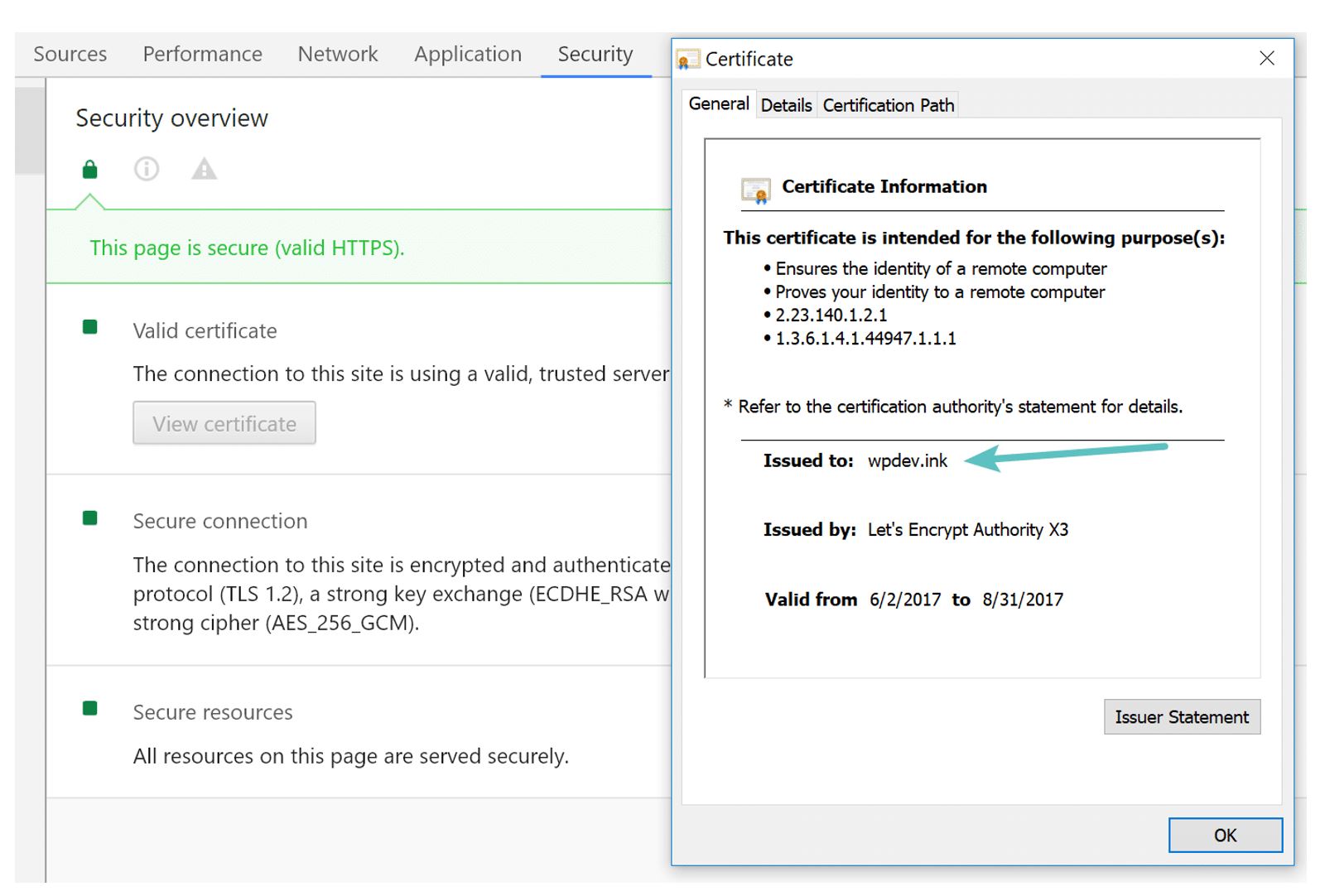The image size is (1325, 896).
Task: Confirm with the OK button
Action: tap(1224, 835)
